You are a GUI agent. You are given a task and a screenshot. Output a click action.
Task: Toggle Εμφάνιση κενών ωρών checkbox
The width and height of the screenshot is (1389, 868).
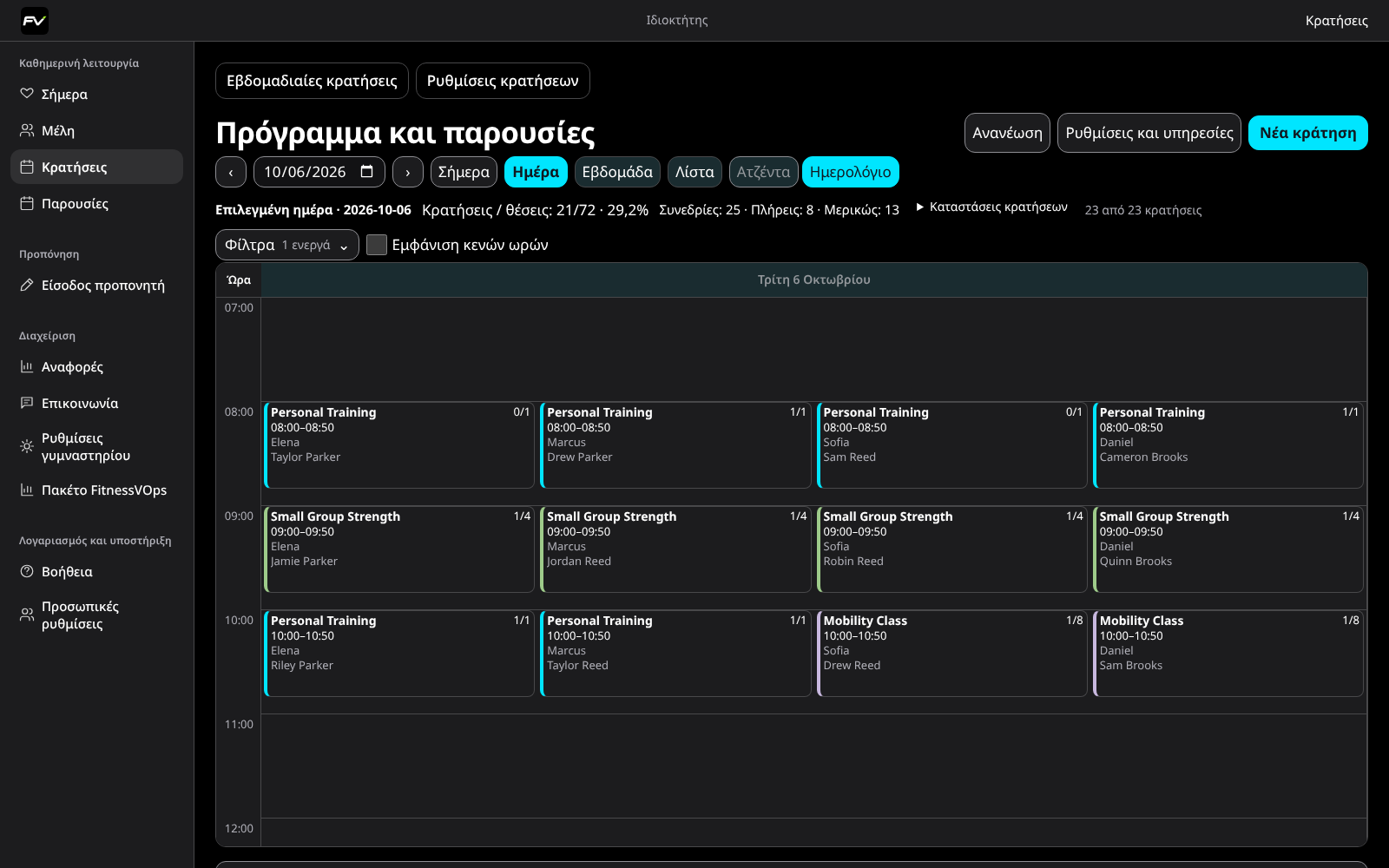pyautogui.click(x=377, y=245)
